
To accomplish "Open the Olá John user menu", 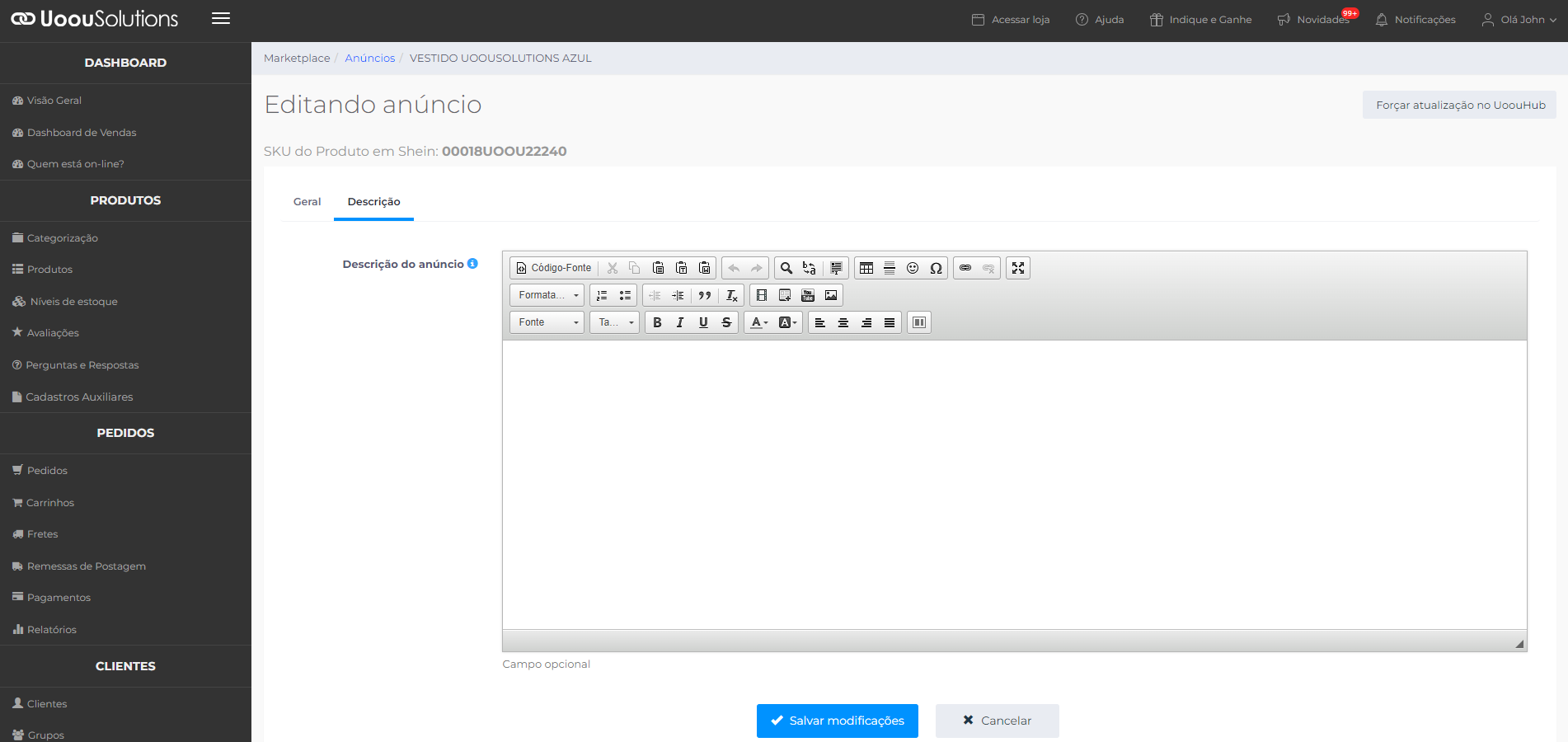I will pos(1519,20).
